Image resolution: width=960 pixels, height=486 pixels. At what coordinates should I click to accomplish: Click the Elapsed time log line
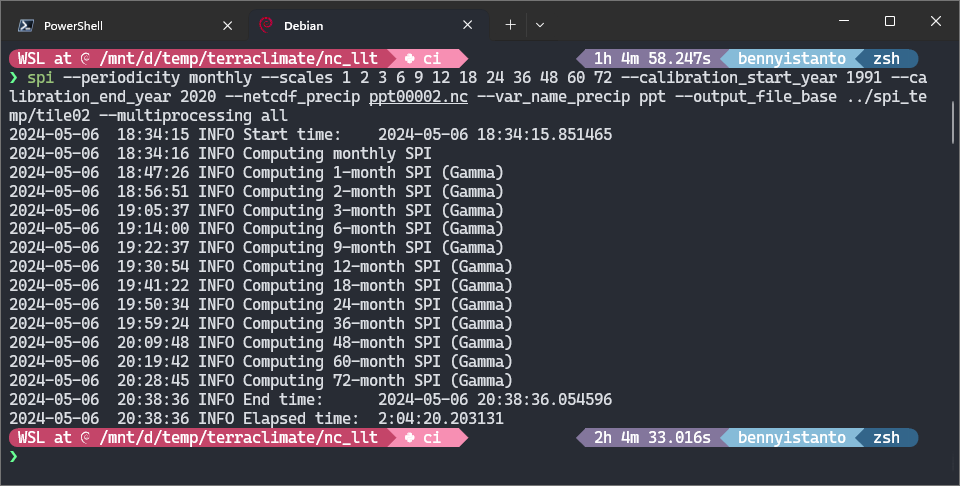tap(257, 419)
